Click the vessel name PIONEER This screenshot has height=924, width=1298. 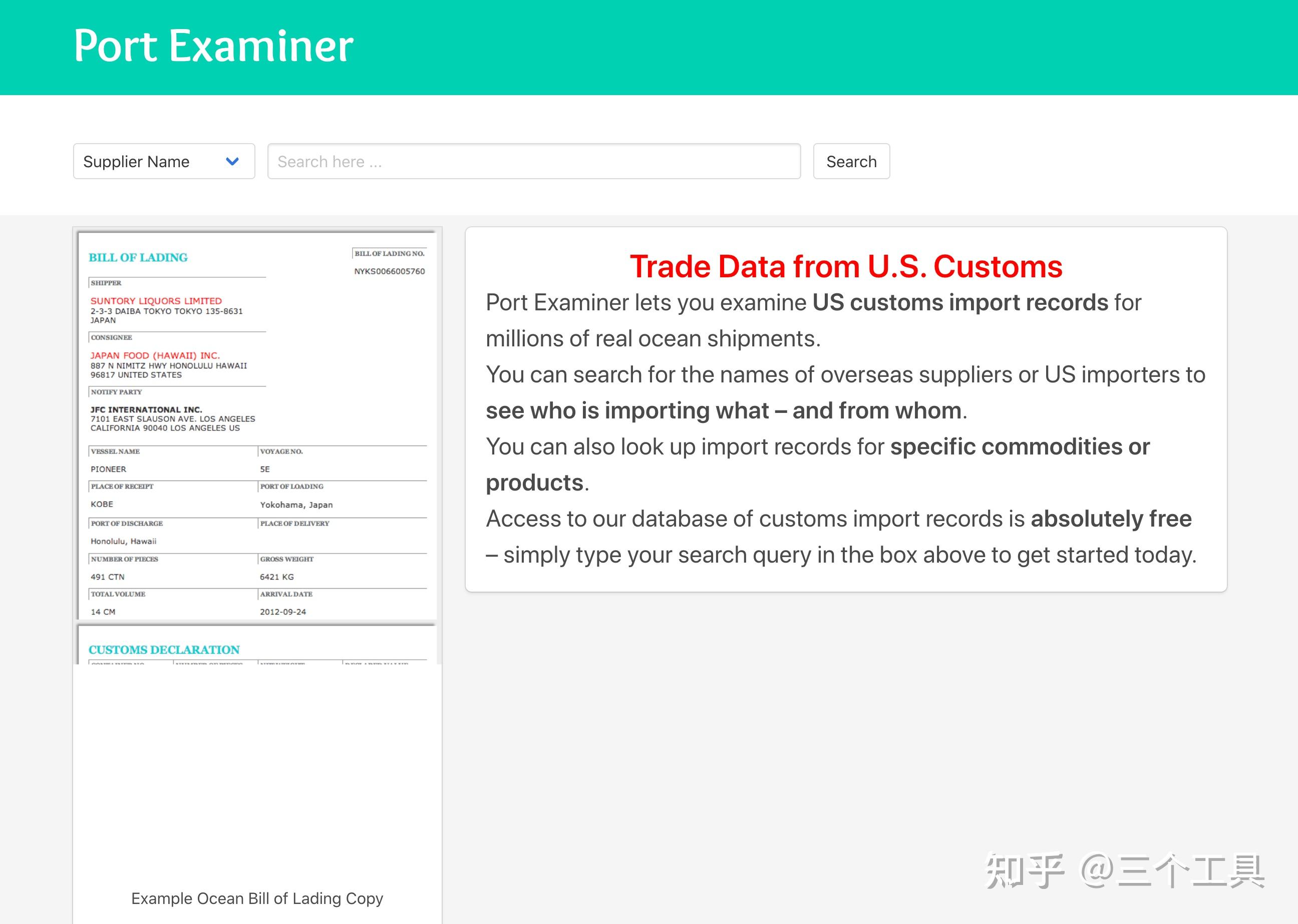pos(108,469)
